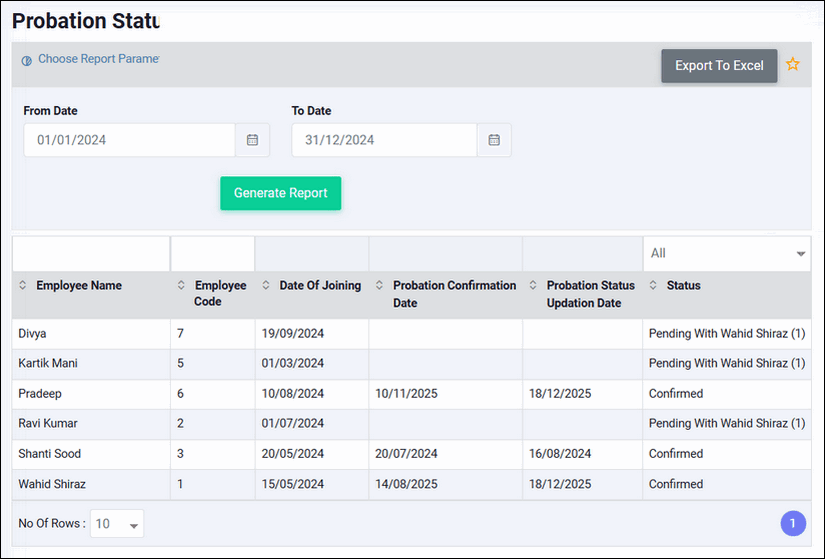Sort by Probation Confirmation Date arrows
The height and width of the screenshot is (559, 825).
(380, 286)
